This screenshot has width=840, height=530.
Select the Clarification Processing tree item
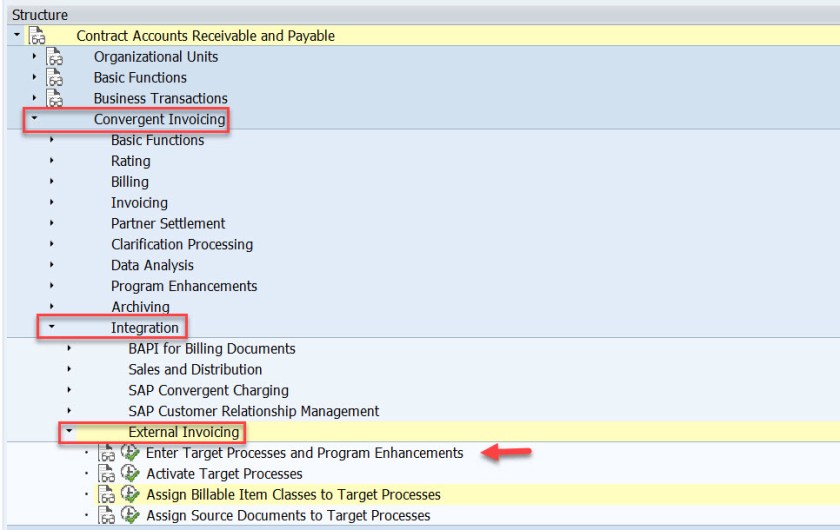click(181, 245)
